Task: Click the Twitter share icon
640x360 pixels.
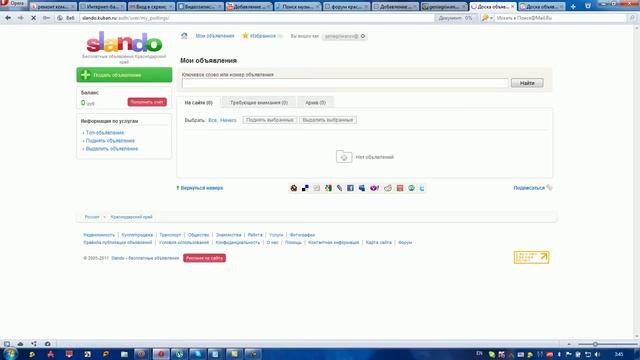Action: [x=422, y=188]
